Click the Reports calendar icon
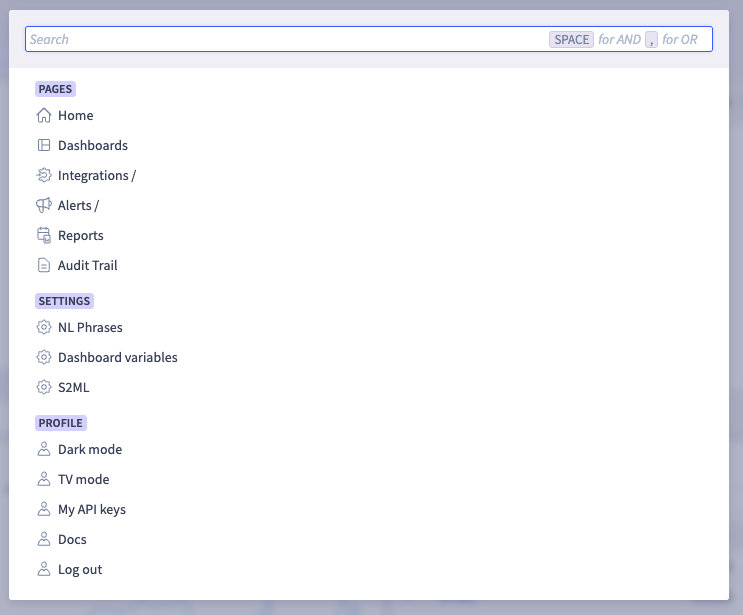743x615 pixels. coord(44,235)
